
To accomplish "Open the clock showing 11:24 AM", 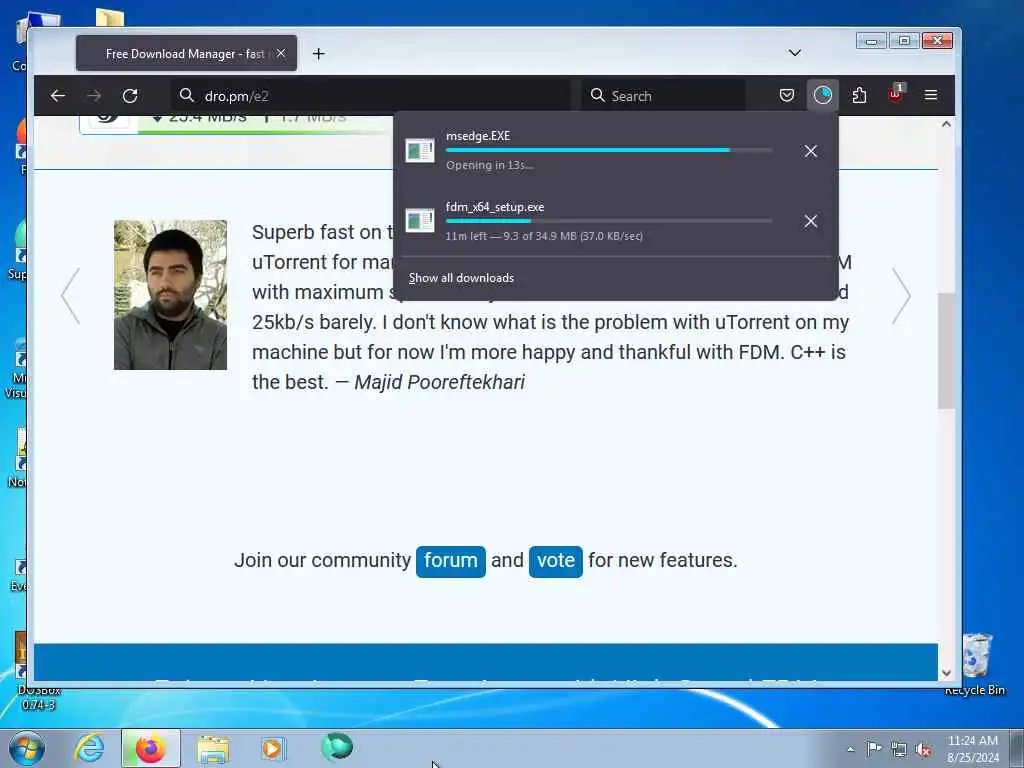I will pyautogui.click(x=973, y=748).
